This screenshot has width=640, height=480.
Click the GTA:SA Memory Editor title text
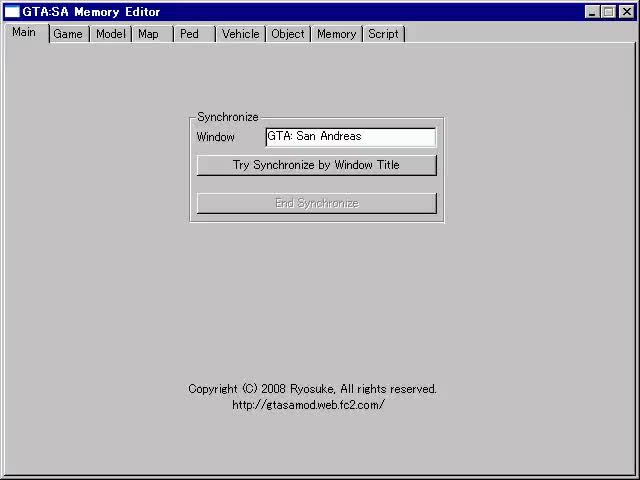tap(91, 12)
